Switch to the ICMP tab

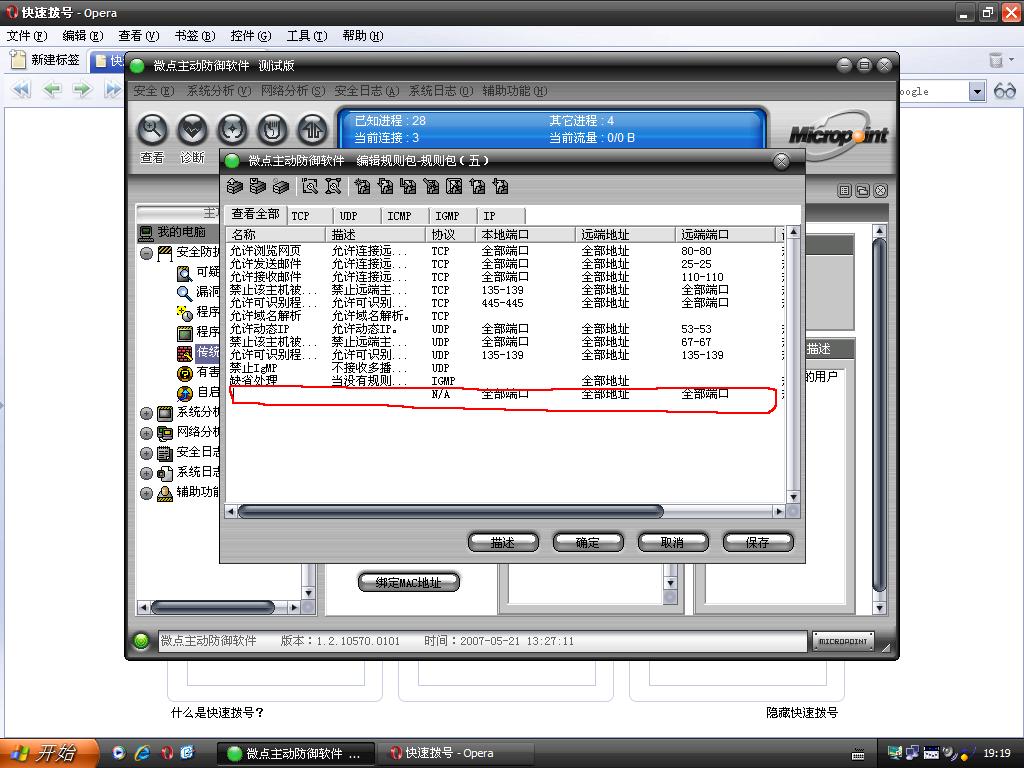[405, 216]
